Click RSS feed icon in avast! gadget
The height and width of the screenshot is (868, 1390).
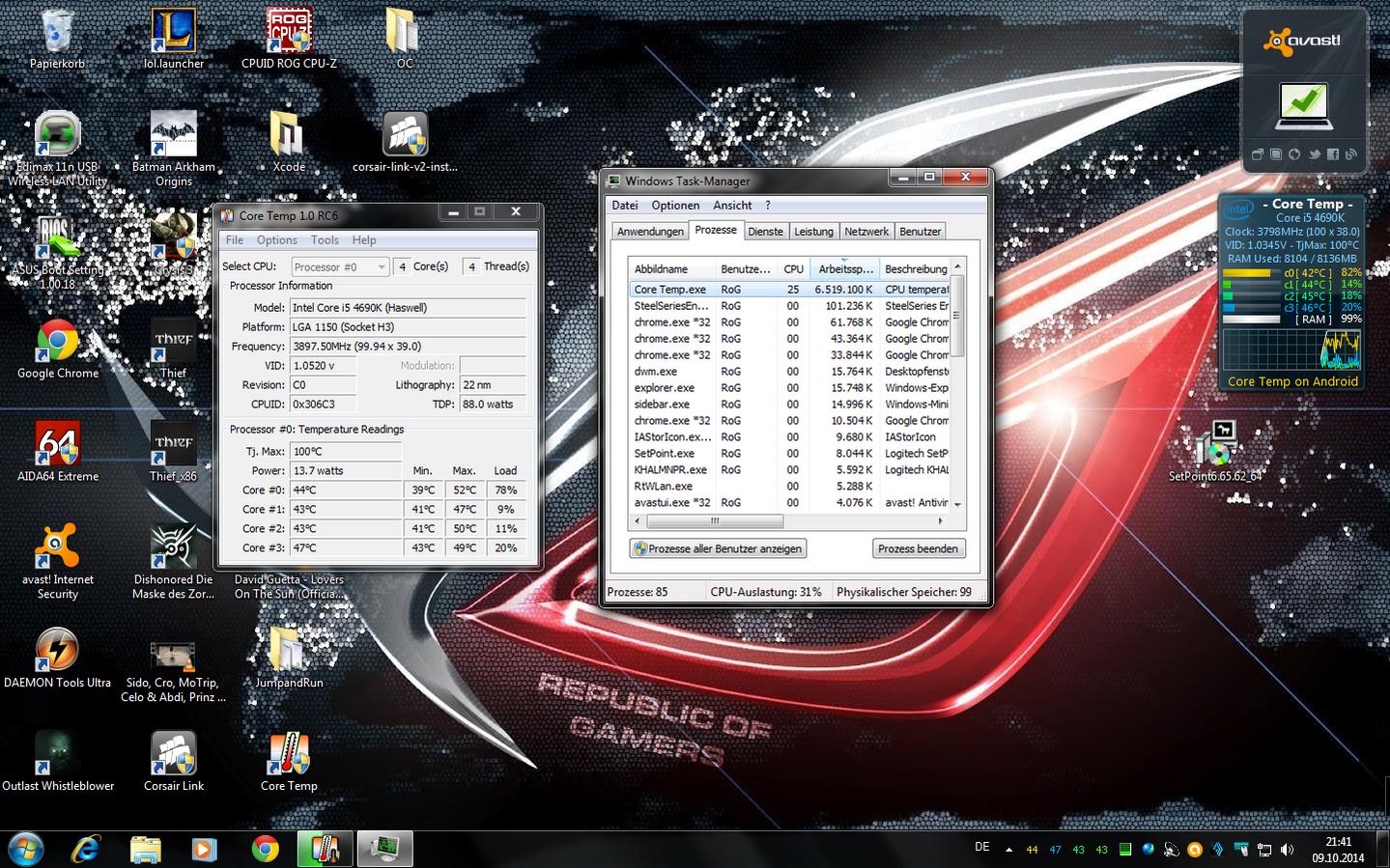(x=1350, y=154)
